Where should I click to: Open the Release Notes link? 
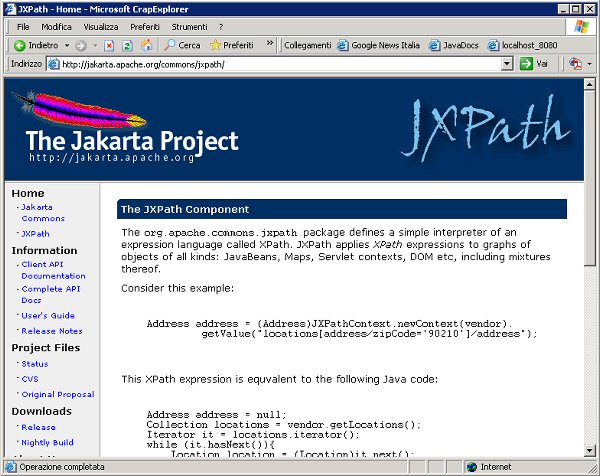(x=52, y=331)
